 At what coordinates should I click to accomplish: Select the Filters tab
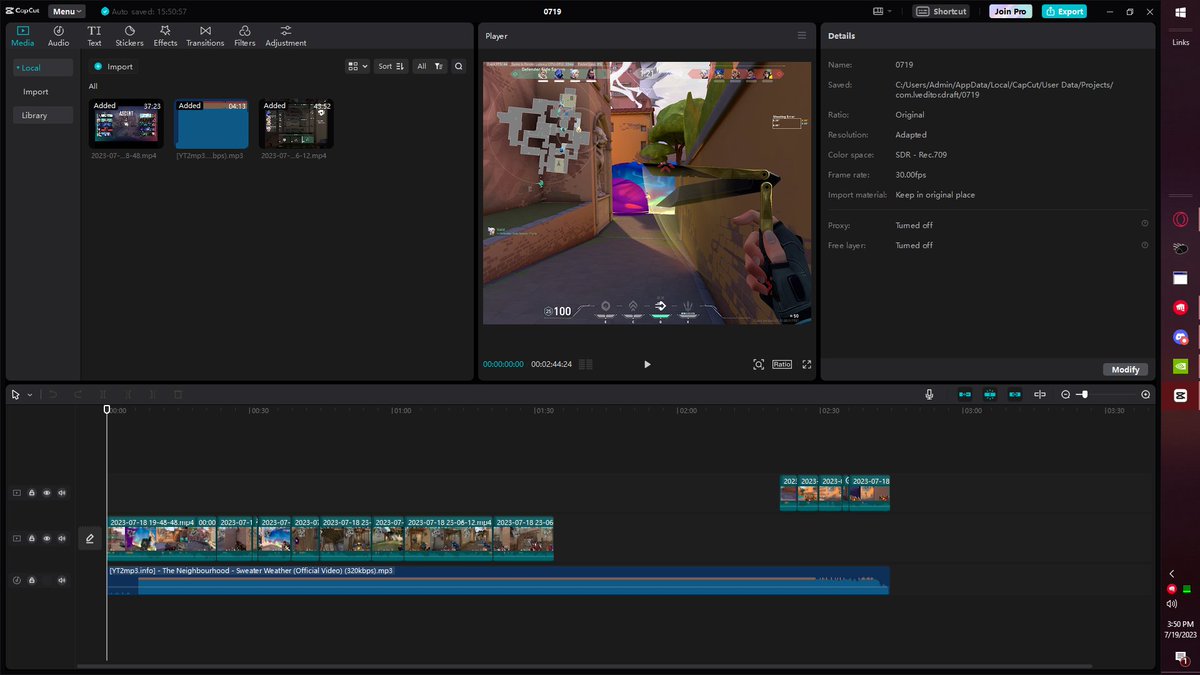pos(245,36)
